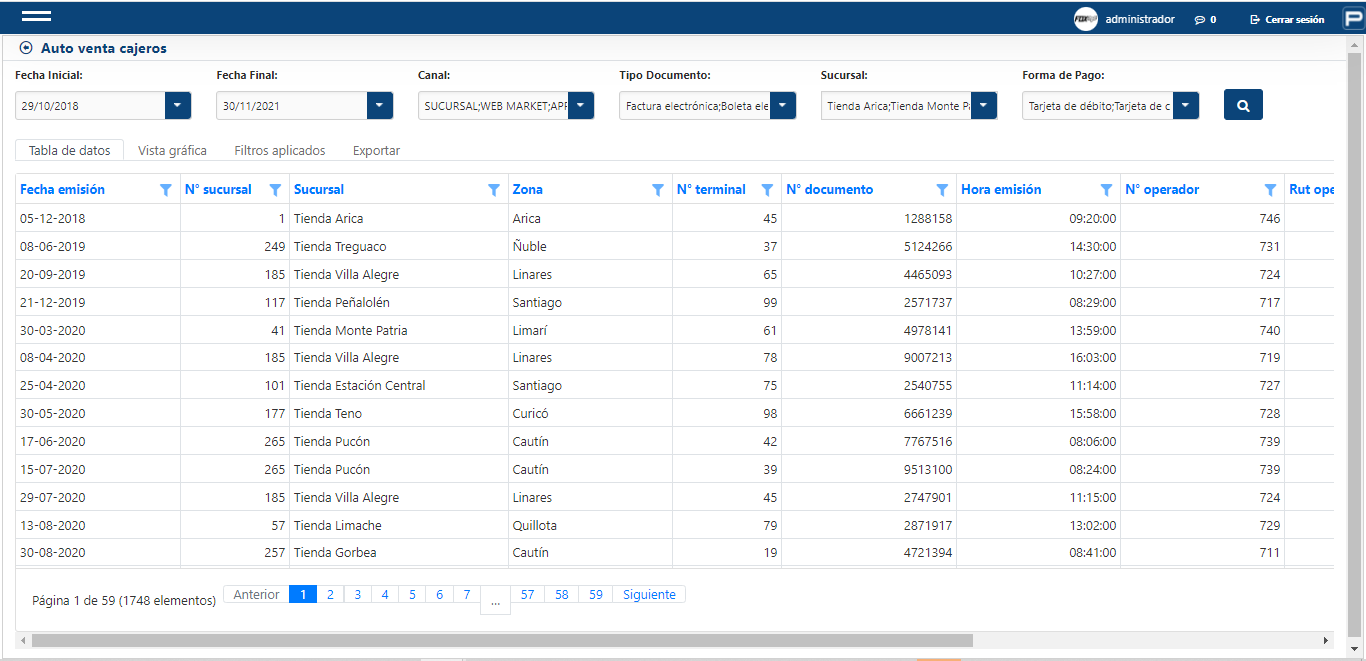Select page 1 in pagination

click(x=303, y=594)
